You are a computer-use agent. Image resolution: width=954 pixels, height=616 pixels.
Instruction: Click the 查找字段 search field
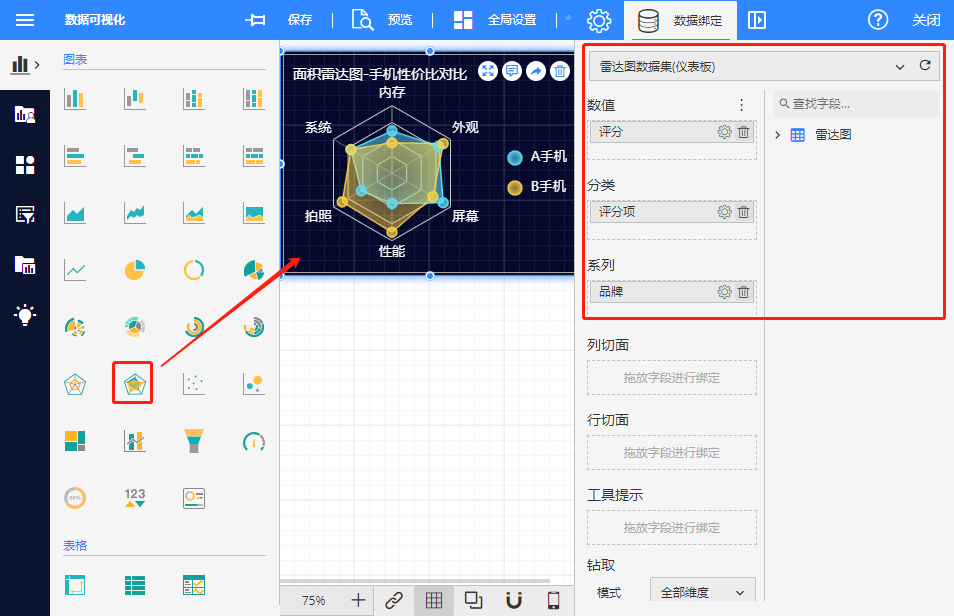click(x=860, y=104)
